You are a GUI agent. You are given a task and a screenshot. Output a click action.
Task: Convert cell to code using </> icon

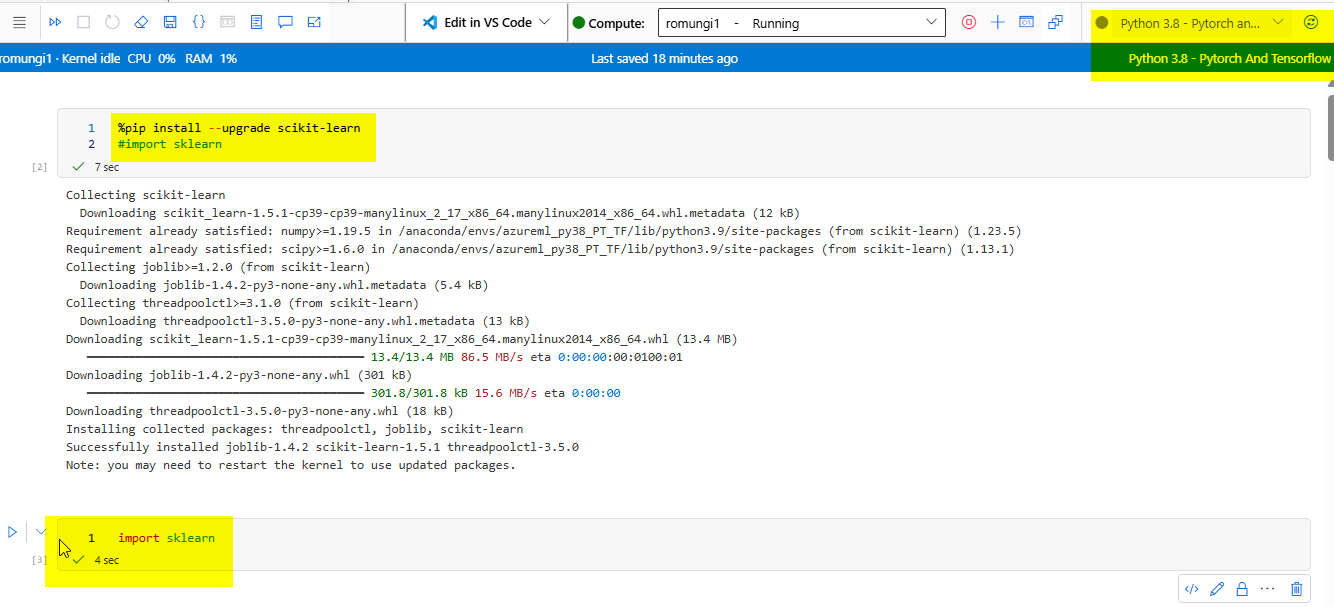pos(1191,589)
